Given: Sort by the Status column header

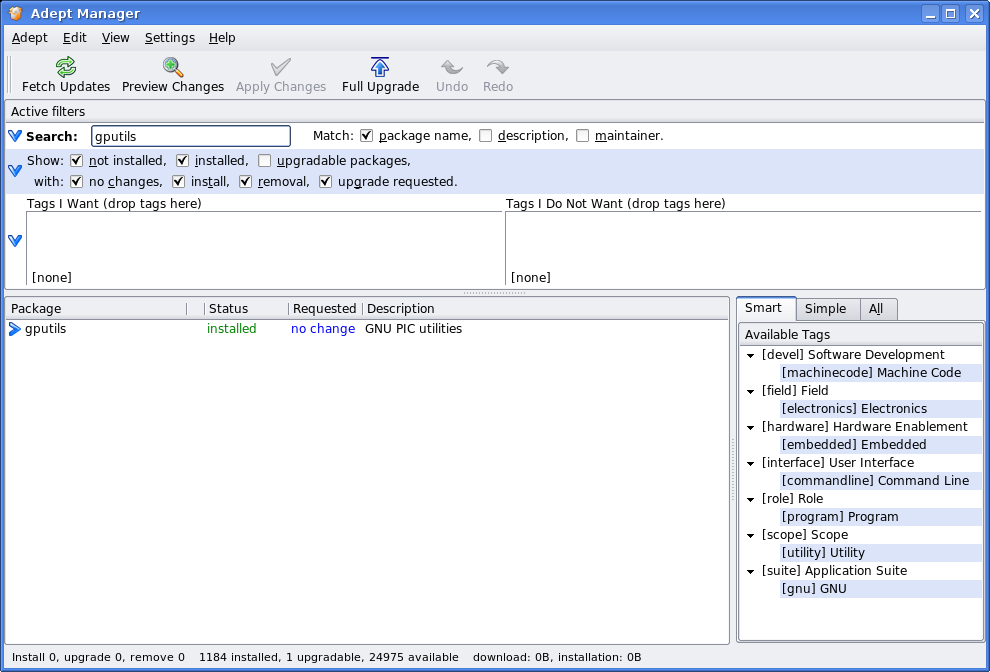Looking at the screenshot, I should point(228,309).
